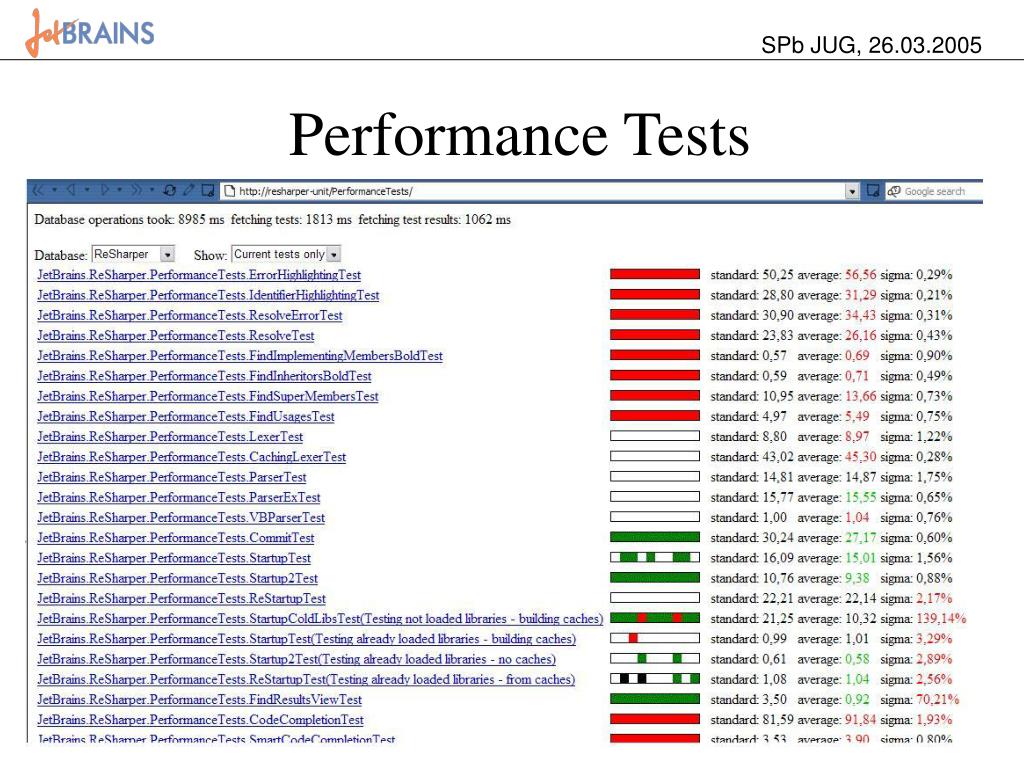Open the rewind button dropdown arrow
The width and height of the screenshot is (1024, 768).
[x=55, y=191]
